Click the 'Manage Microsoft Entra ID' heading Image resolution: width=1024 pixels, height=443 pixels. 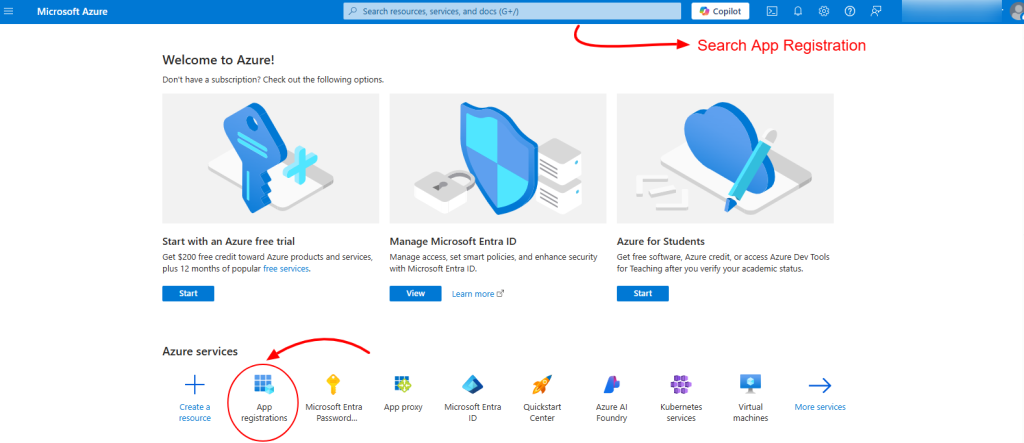(453, 241)
